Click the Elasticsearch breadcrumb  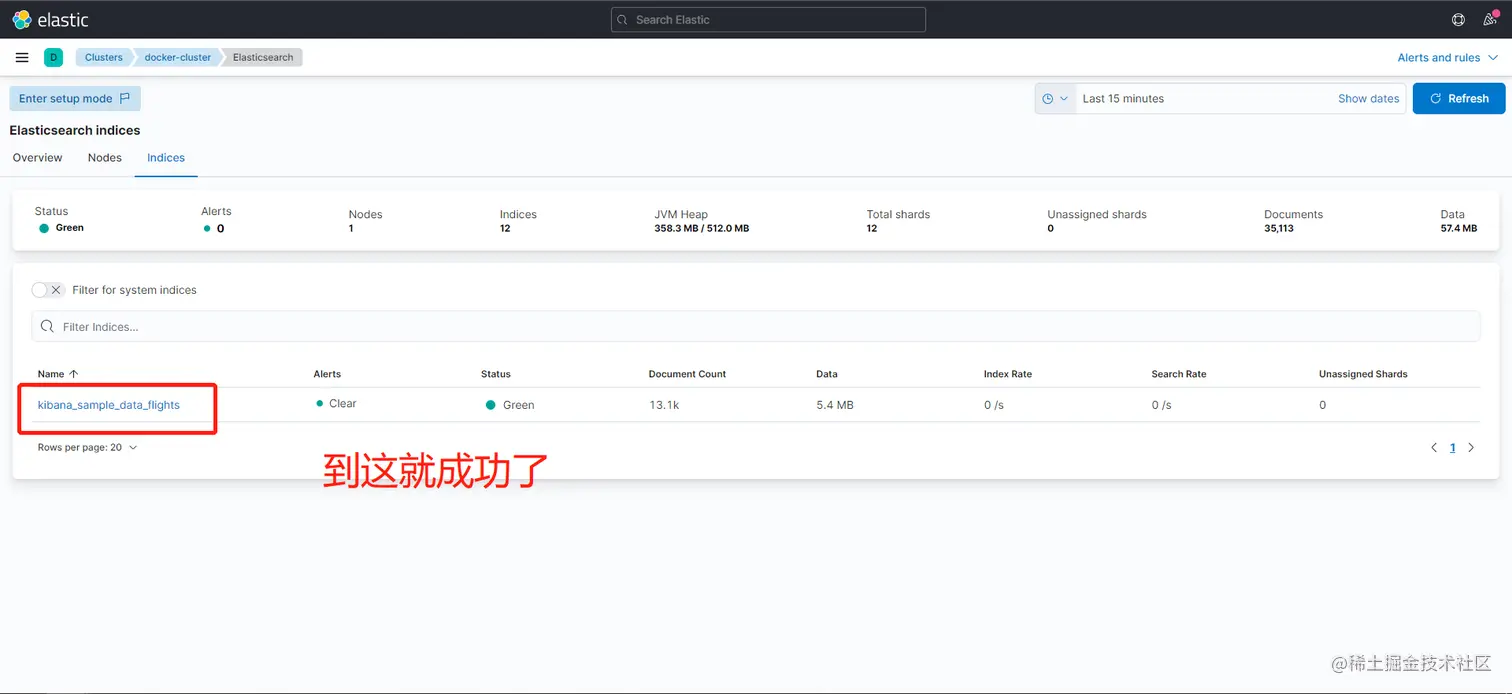click(263, 58)
